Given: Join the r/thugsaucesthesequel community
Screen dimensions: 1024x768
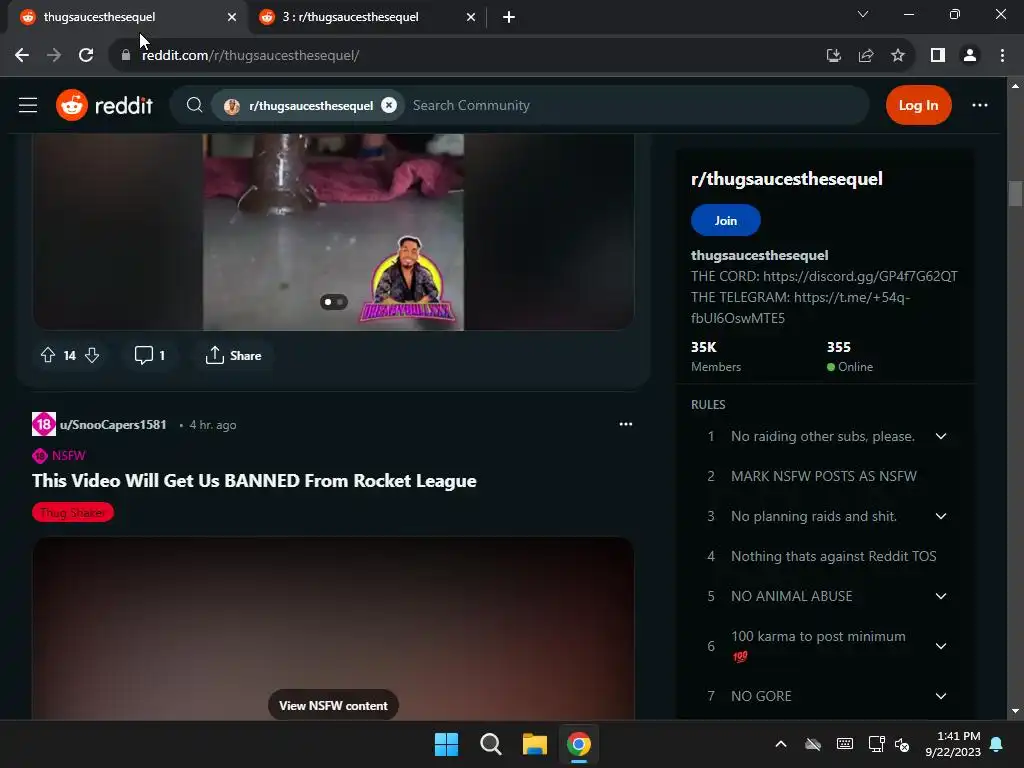Looking at the screenshot, I should pyautogui.click(x=726, y=221).
